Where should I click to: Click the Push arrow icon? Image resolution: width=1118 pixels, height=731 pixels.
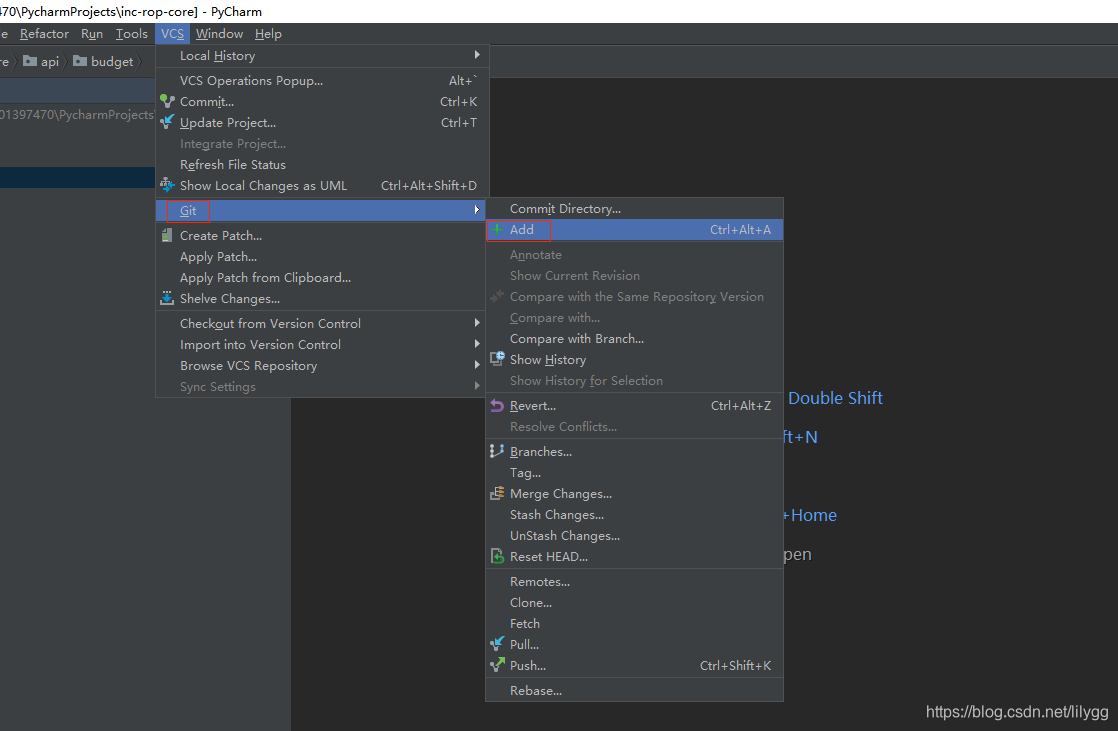pyautogui.click(x=497, y=665)
